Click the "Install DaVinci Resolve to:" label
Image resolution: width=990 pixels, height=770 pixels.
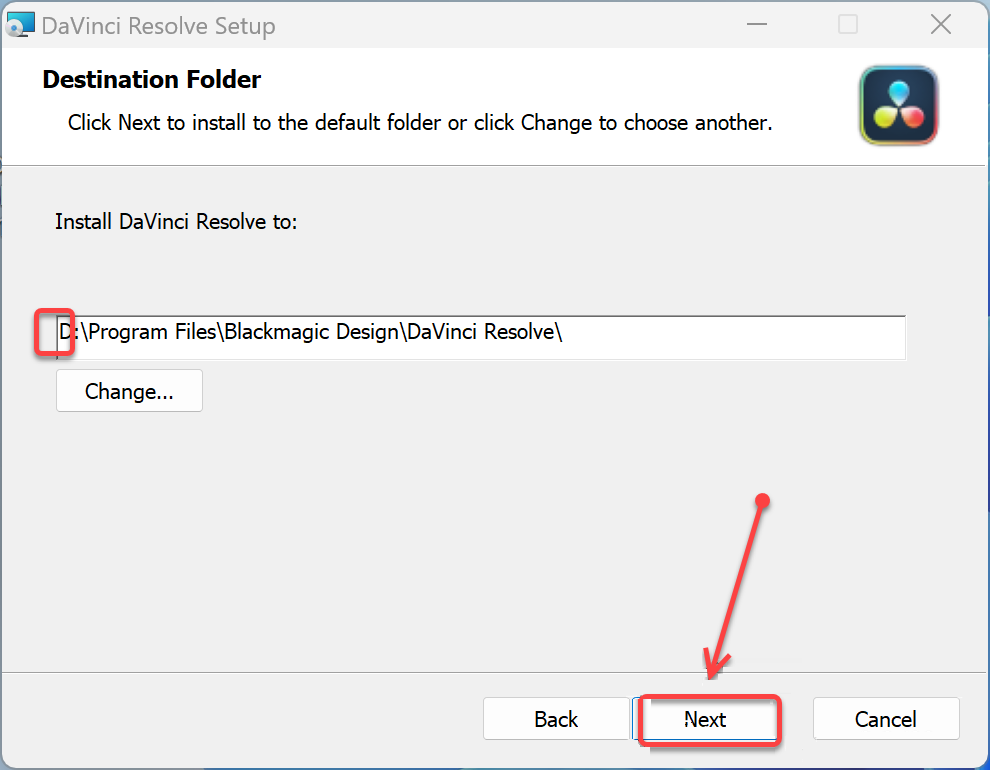pyautogui.click(x=176, y=221)
